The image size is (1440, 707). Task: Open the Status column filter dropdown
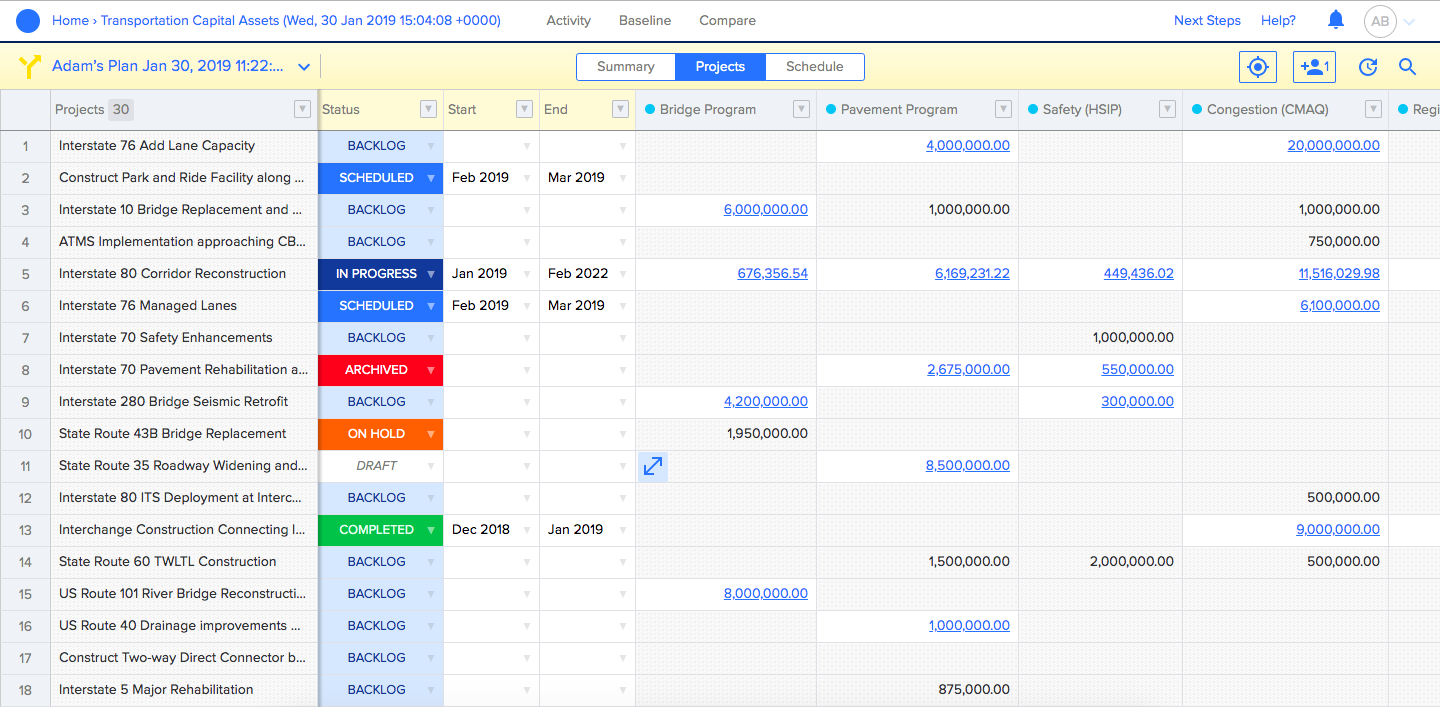pos(428,109)
